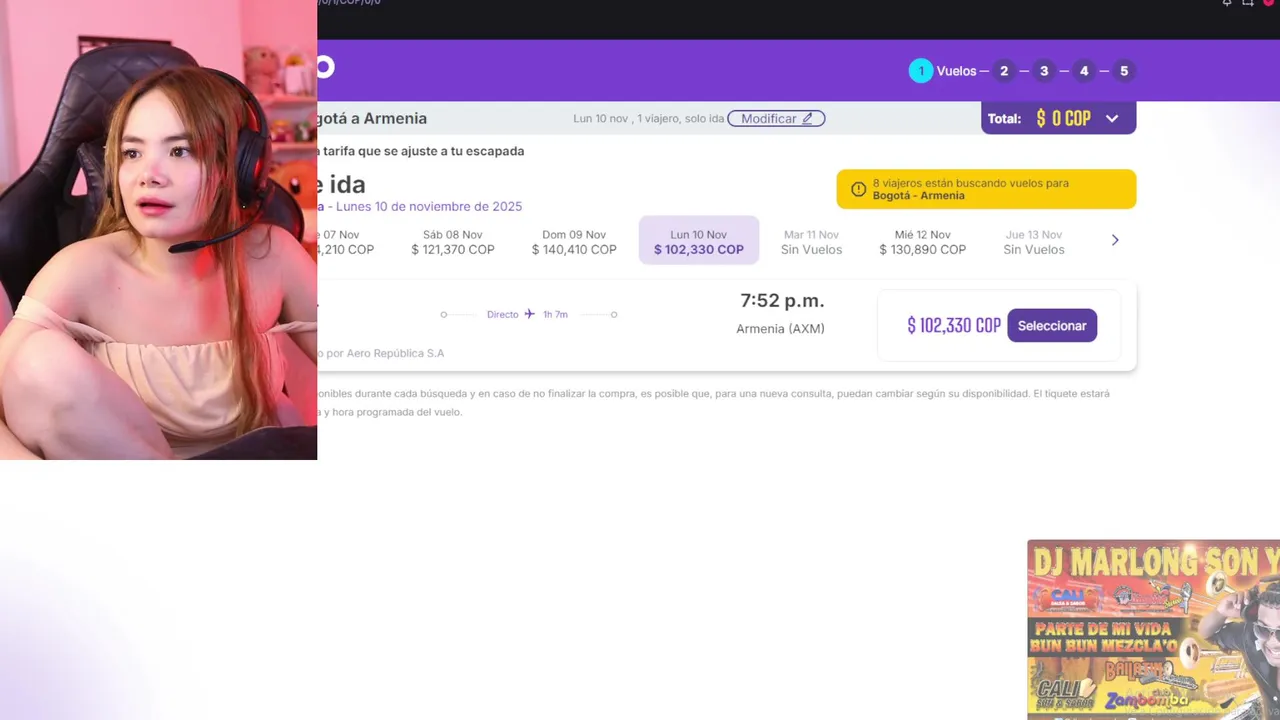Click the airline logo in the purple header
The height and width of the screenshot is (720, 1280).
pos(325,67)
